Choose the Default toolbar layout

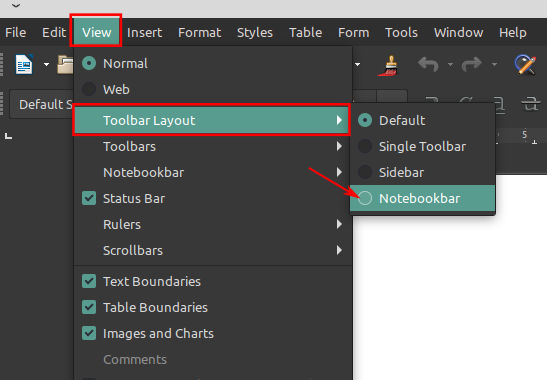click(x=422, y=120)
